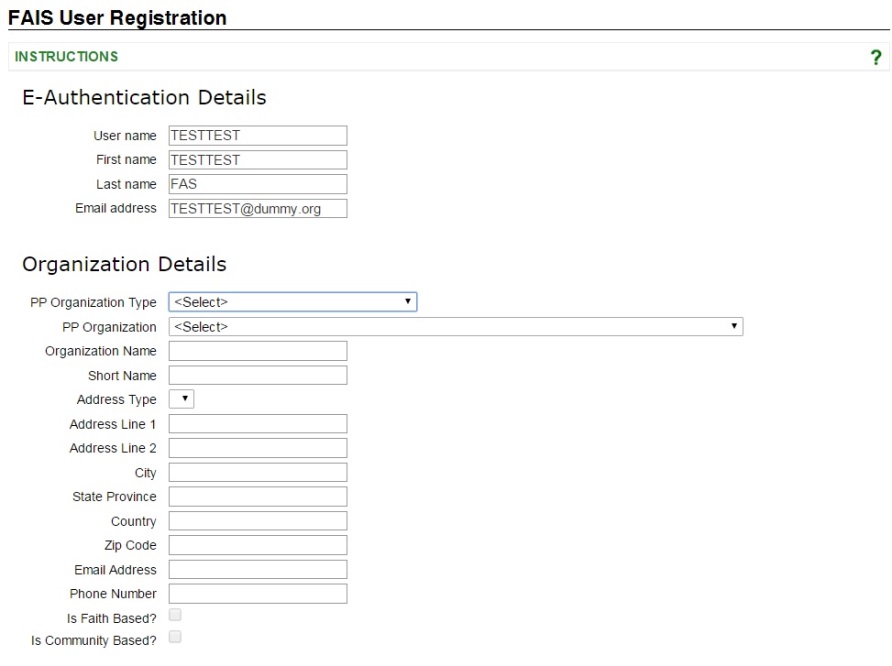Click the State Province field
This screenshot has height=666, width=892.
click(x=257, y=496)
